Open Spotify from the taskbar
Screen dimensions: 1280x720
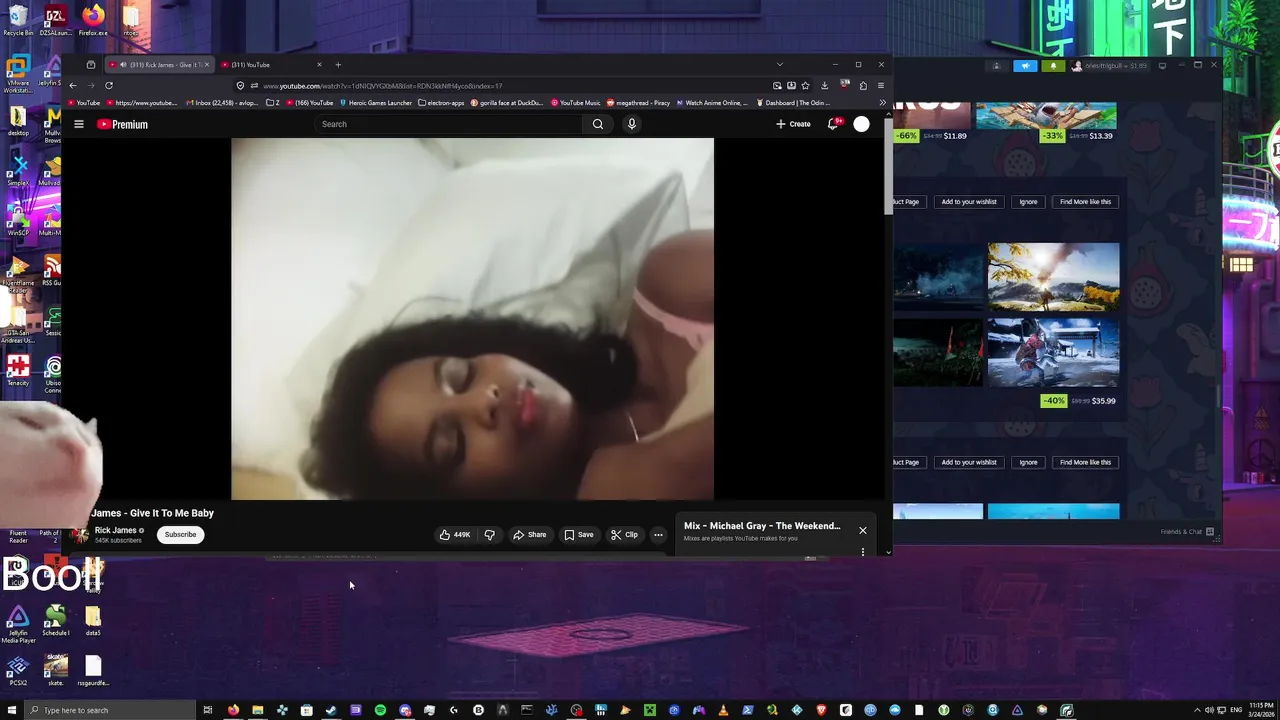click(380, 710)
